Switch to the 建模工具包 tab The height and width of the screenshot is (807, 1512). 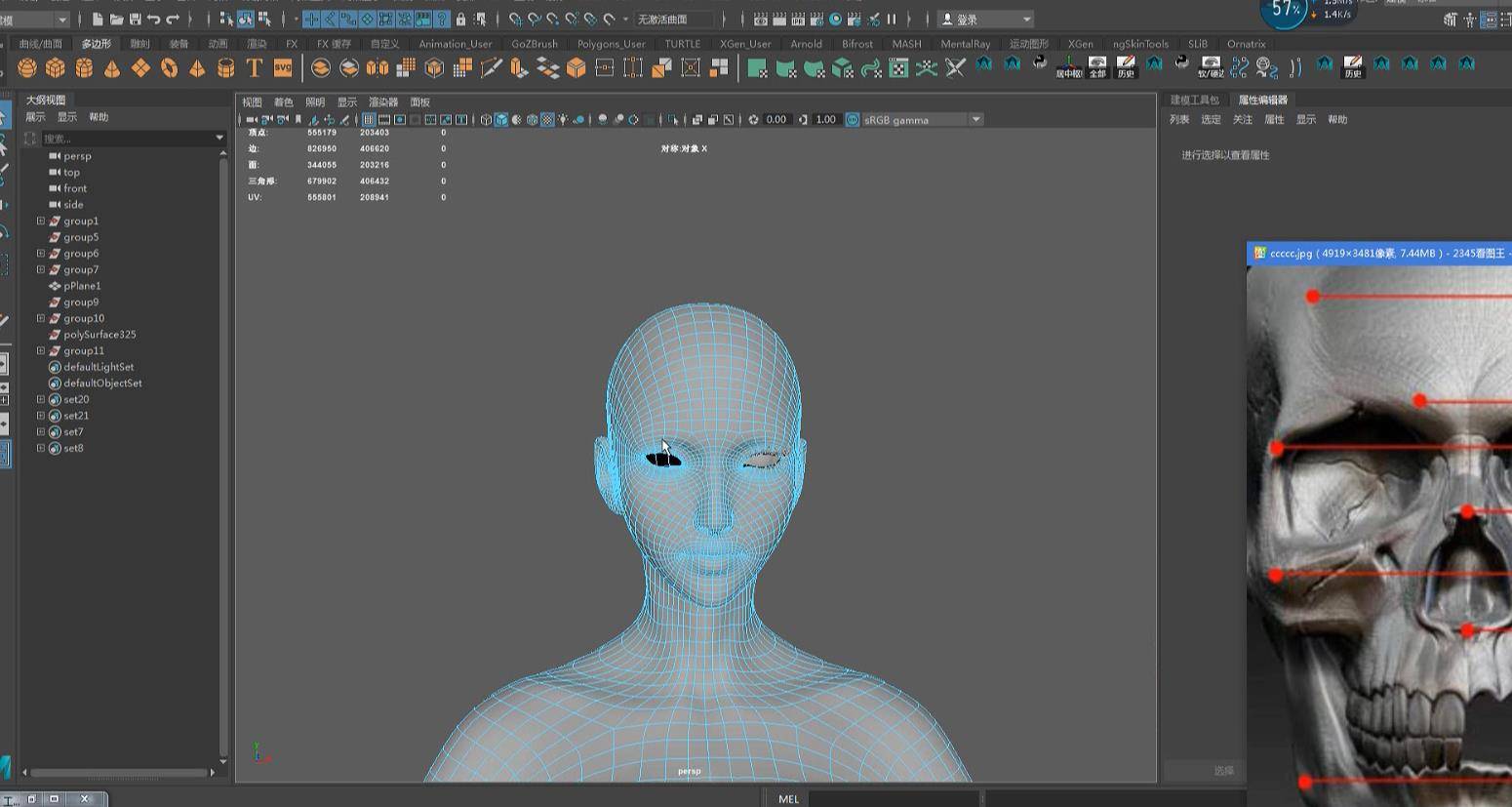[1194, 100]
